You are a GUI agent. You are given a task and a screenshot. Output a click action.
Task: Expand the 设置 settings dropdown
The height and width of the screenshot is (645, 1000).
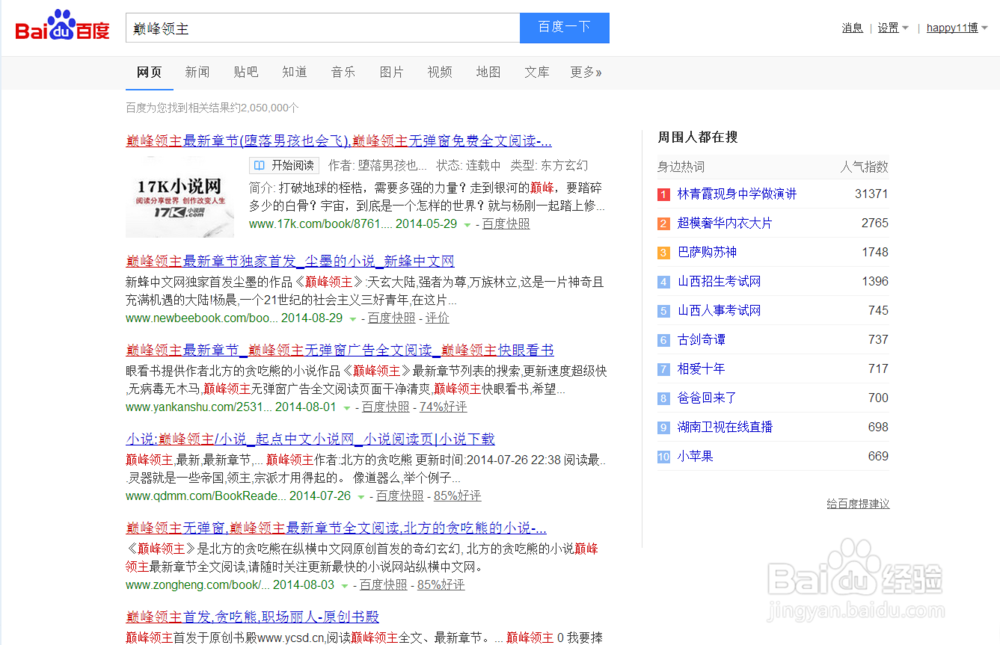[x=892, y=27]
